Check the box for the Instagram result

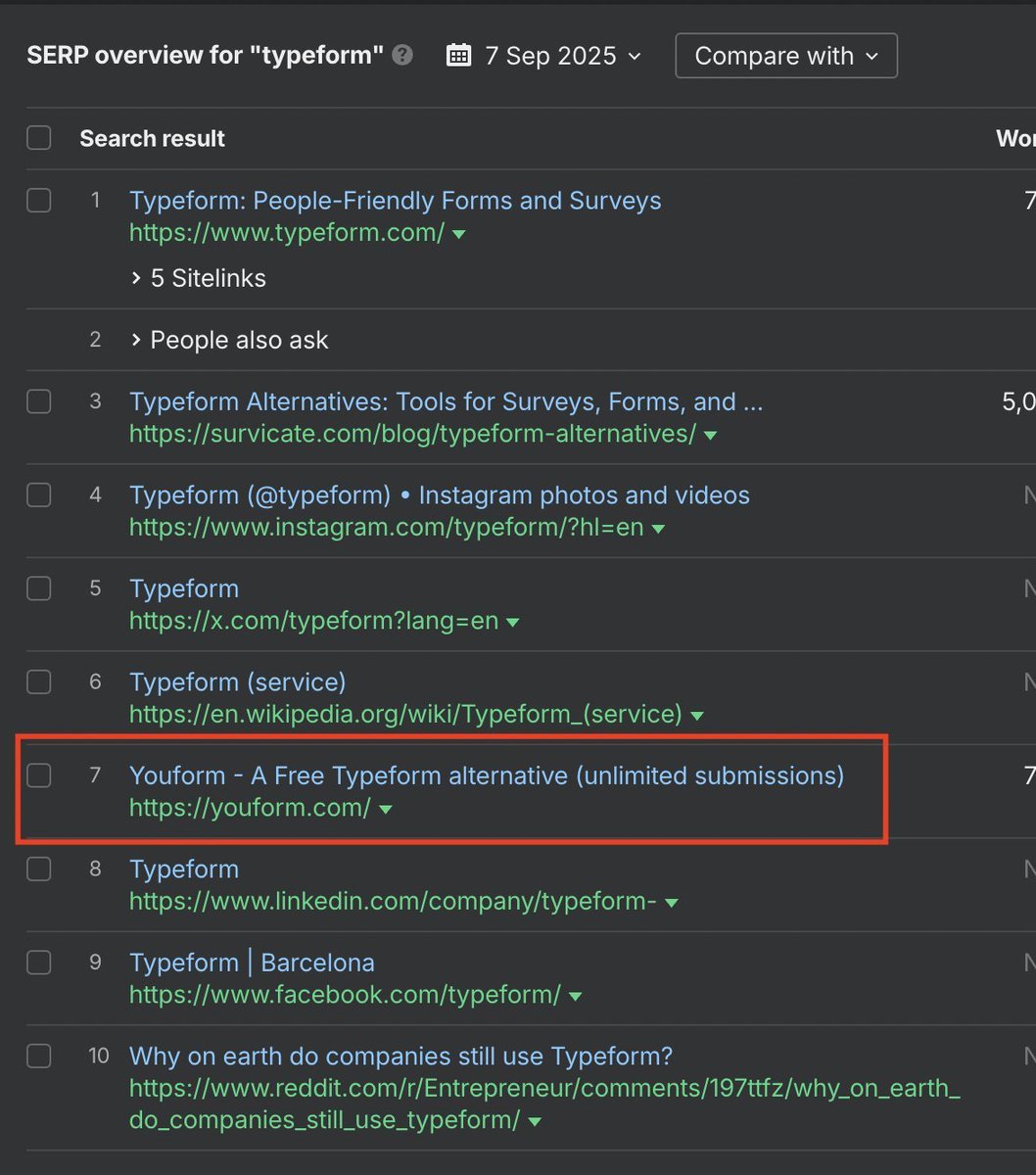[39, 495]
